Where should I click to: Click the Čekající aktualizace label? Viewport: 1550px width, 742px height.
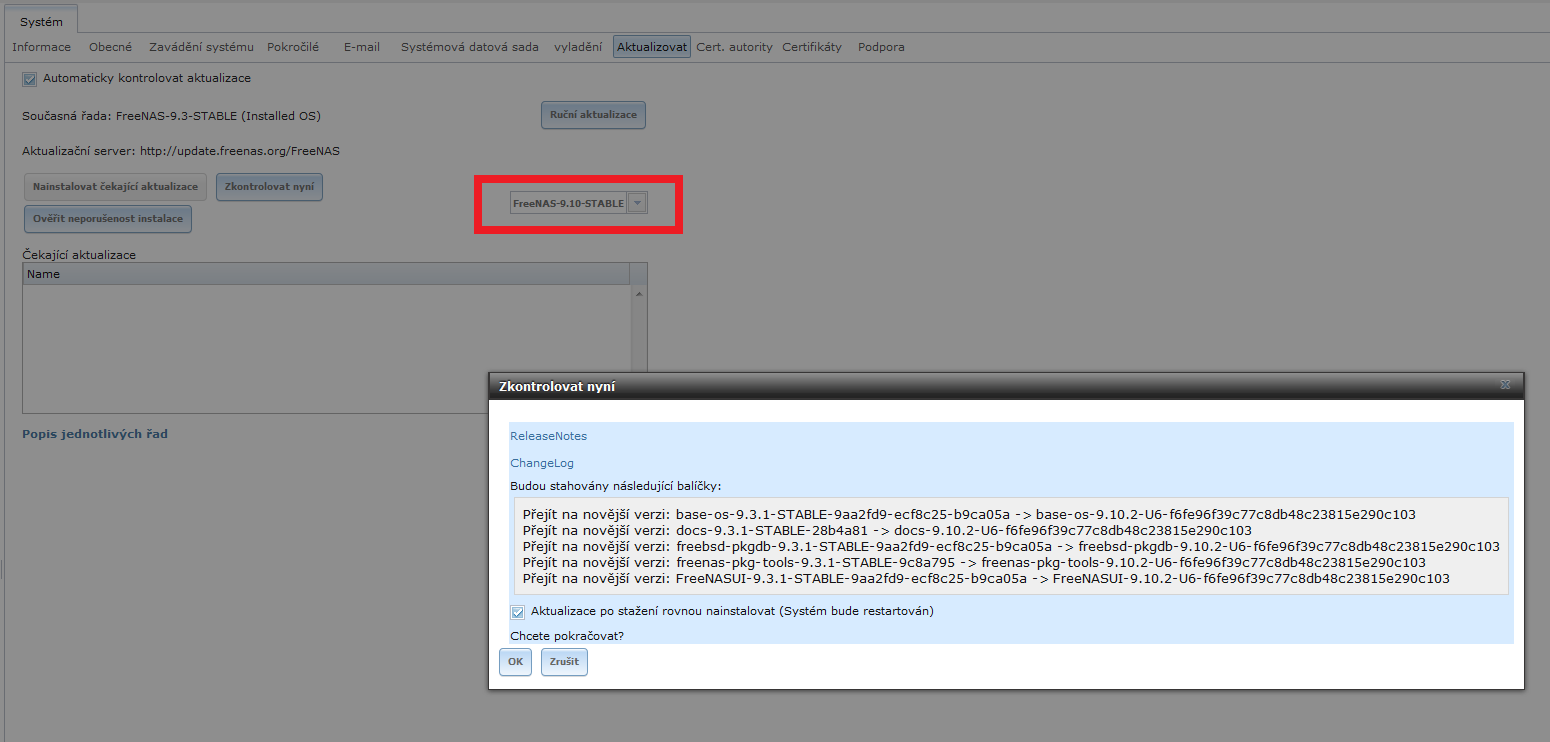click(x=79, y=255)
